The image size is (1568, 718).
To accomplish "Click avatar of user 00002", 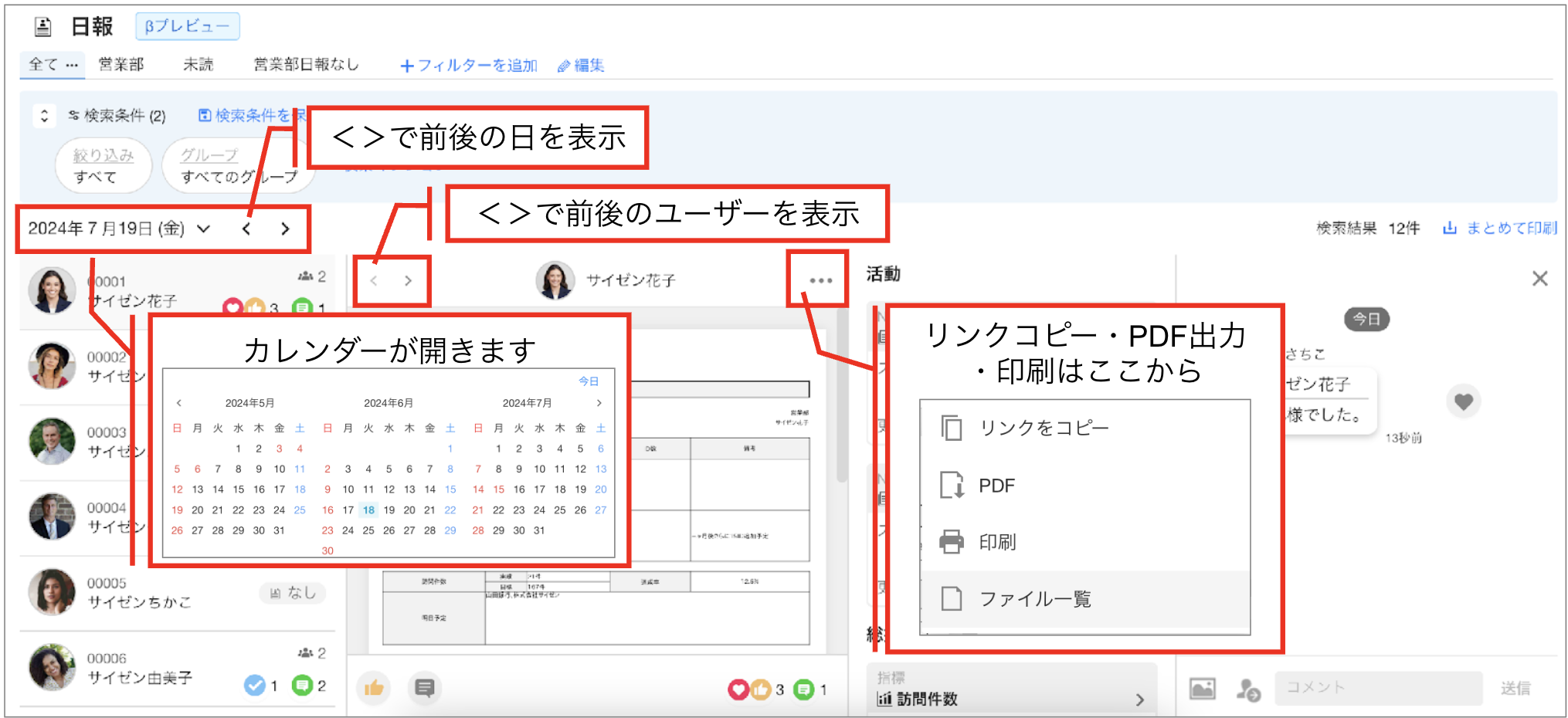I will [52, 366].
